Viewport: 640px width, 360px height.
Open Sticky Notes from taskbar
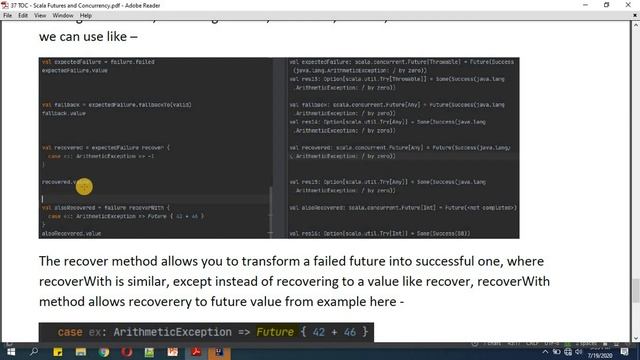pos(58,352)
